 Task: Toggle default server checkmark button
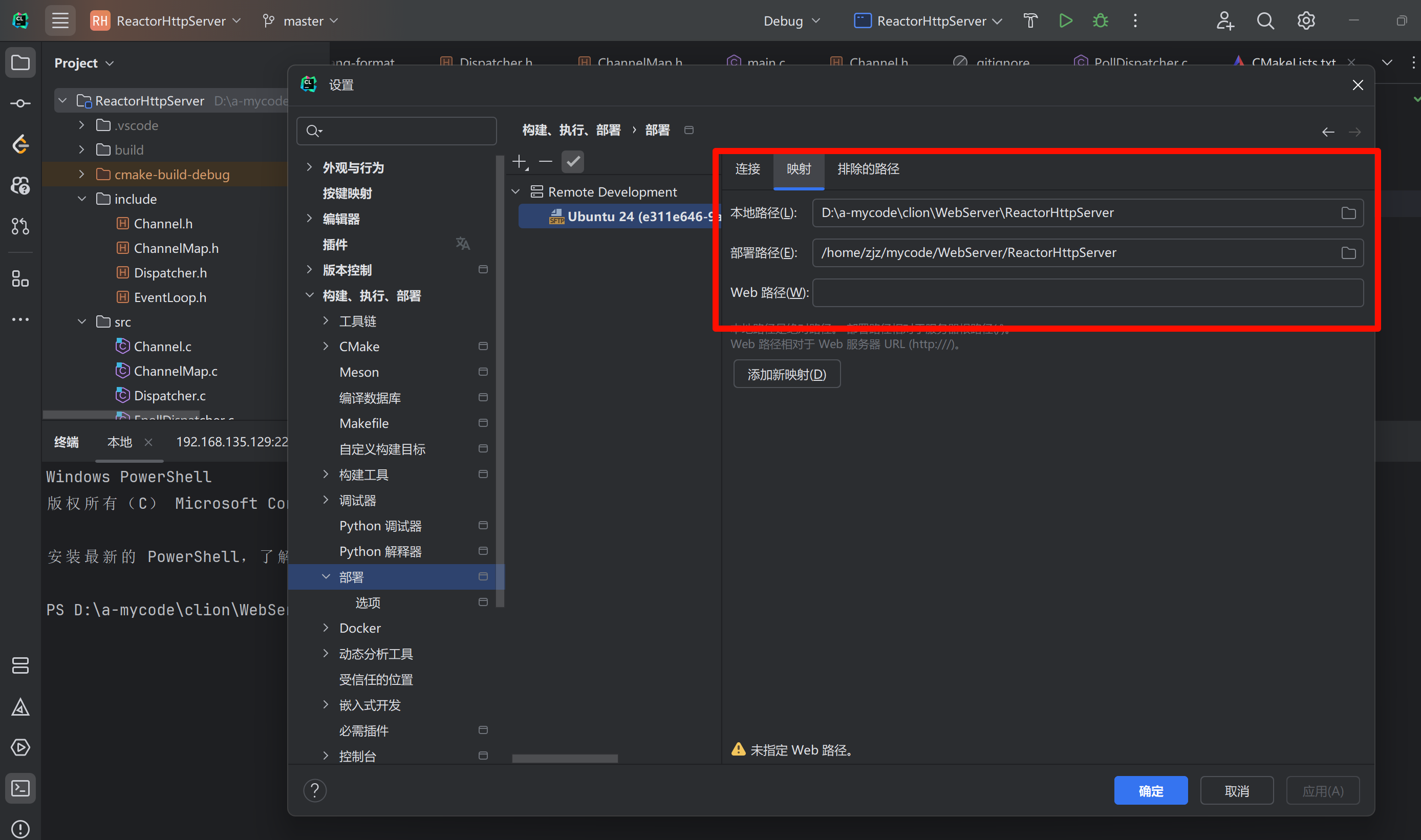point(572,162)
